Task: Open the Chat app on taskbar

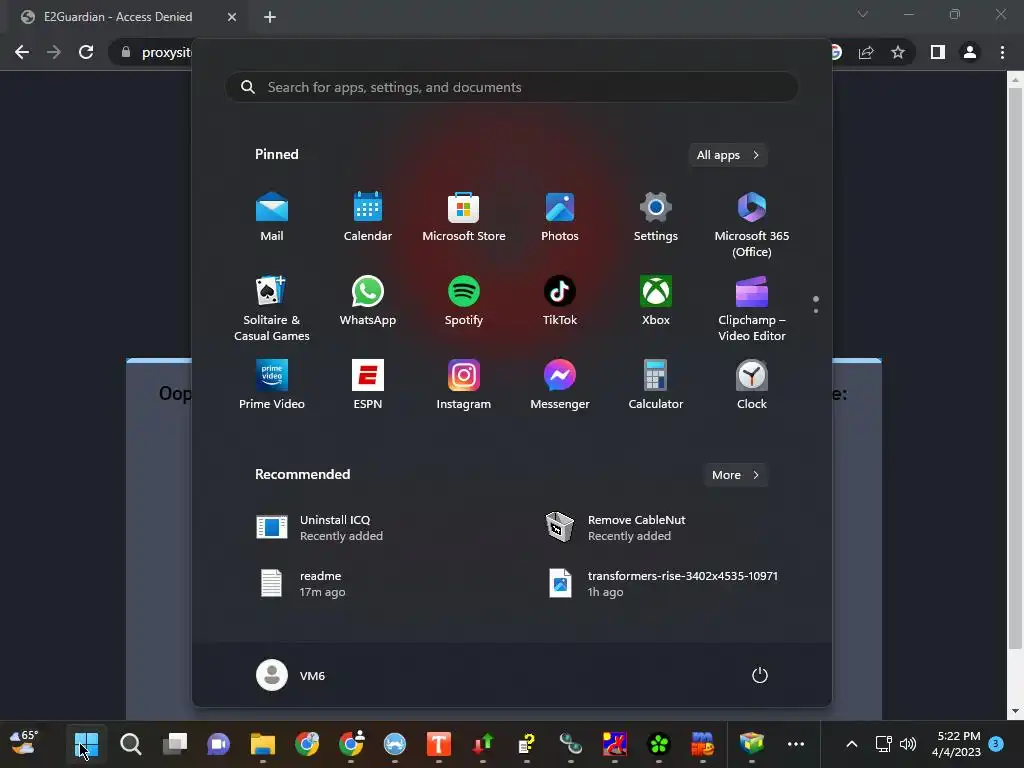Action: (x=219, y=744)
